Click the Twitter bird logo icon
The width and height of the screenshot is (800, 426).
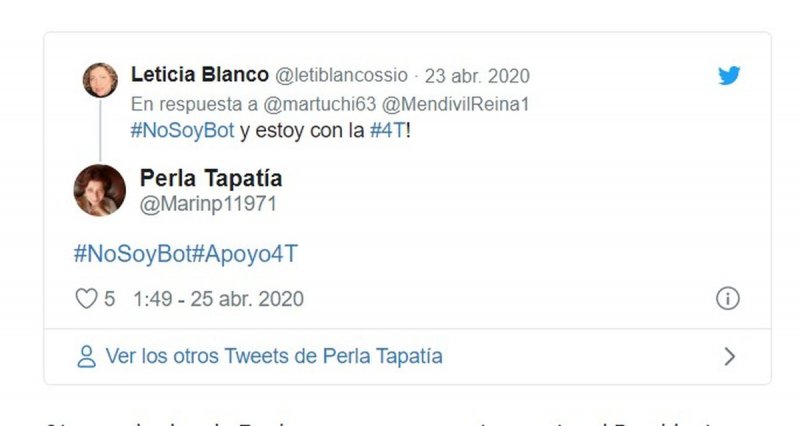[x=729, y=76]
